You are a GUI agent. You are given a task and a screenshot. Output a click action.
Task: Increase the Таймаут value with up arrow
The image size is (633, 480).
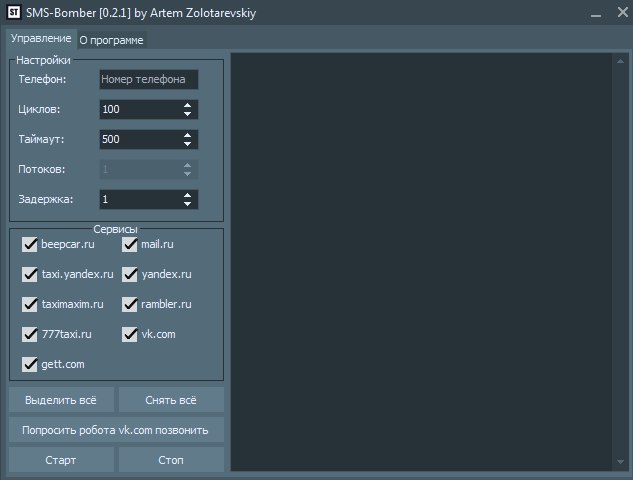187,134
